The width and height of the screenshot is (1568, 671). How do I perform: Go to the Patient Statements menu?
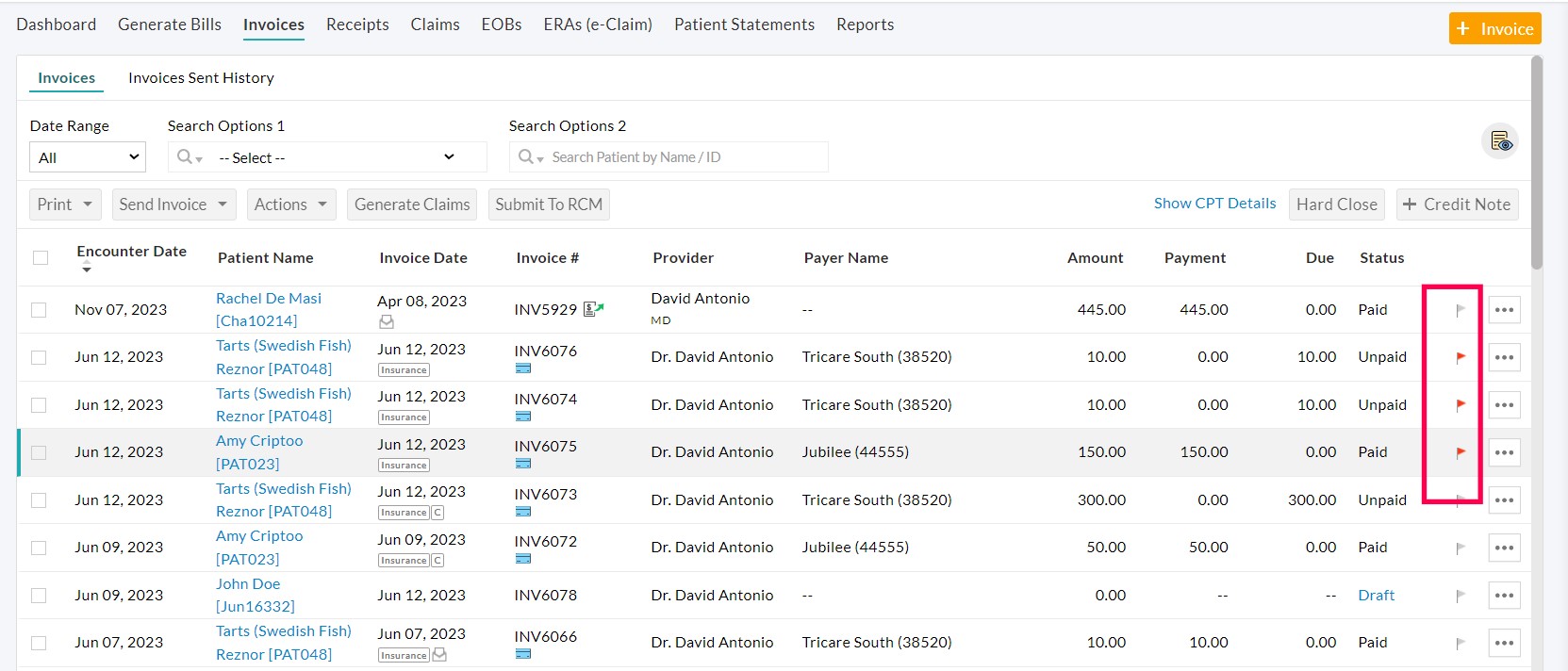click(x=744, y=25)
